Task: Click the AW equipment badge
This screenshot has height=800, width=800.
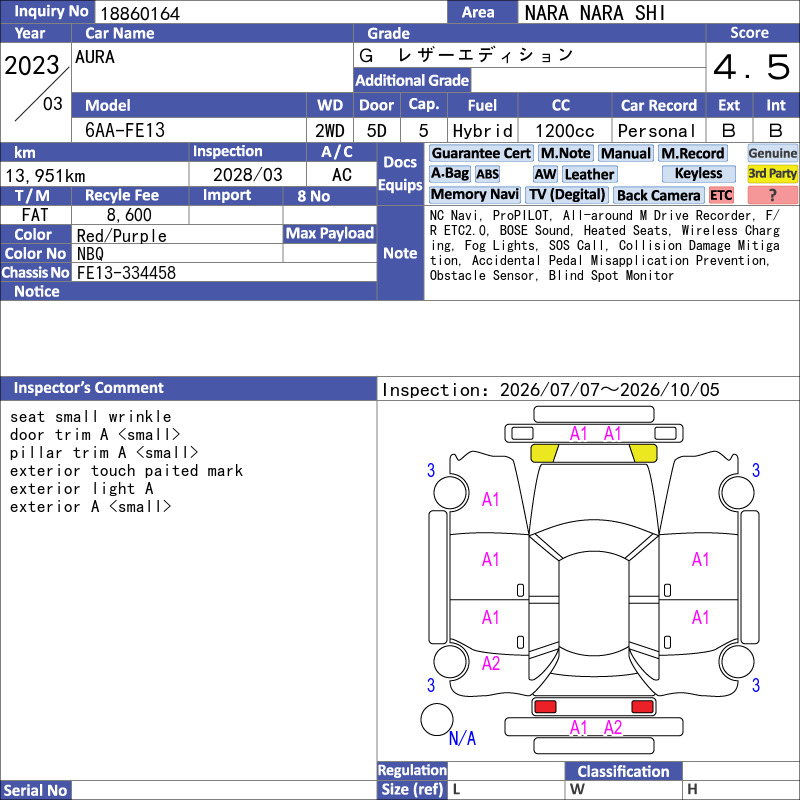Action: pos(545,174)
